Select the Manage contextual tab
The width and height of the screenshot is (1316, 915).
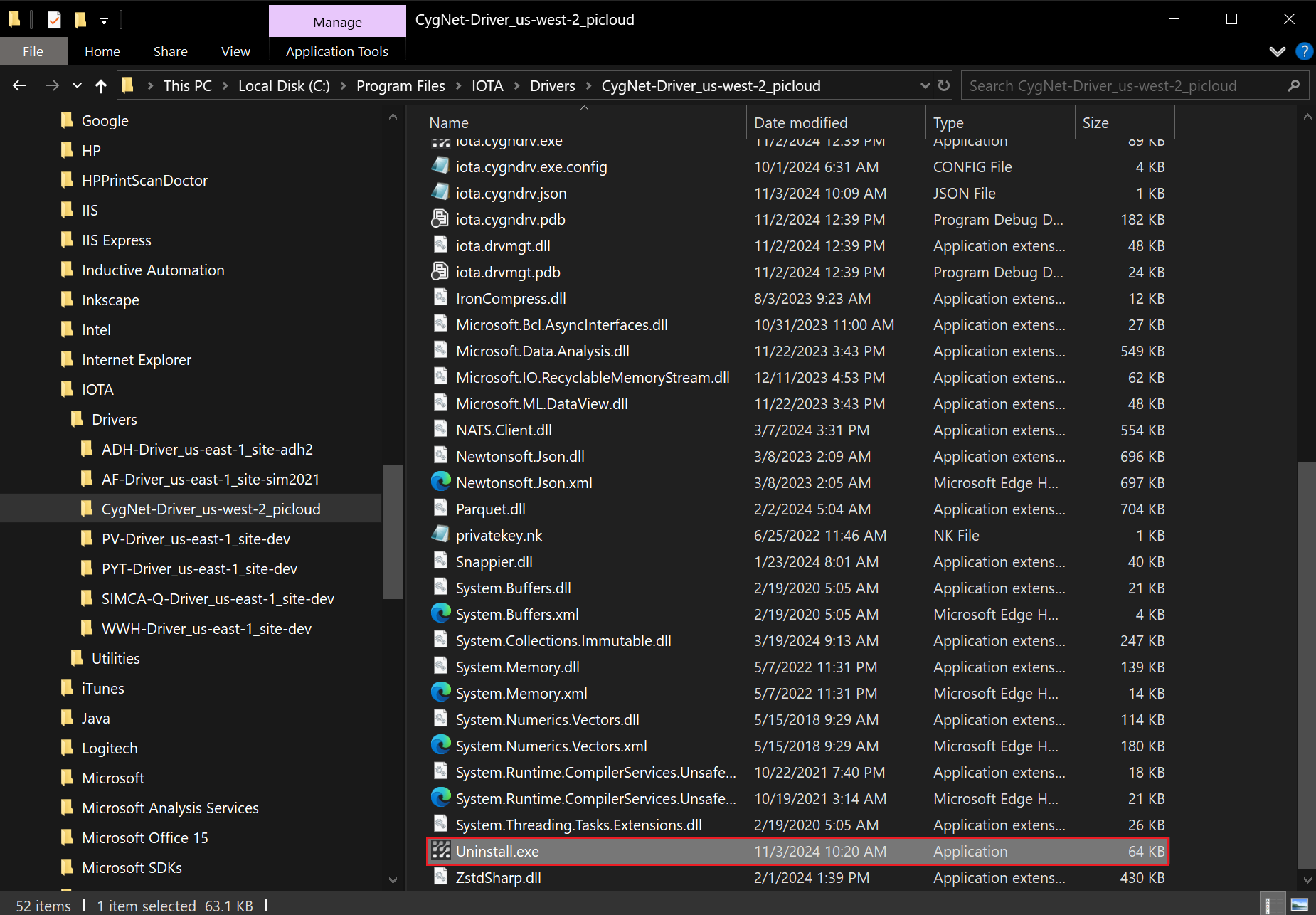pos(337,22)
